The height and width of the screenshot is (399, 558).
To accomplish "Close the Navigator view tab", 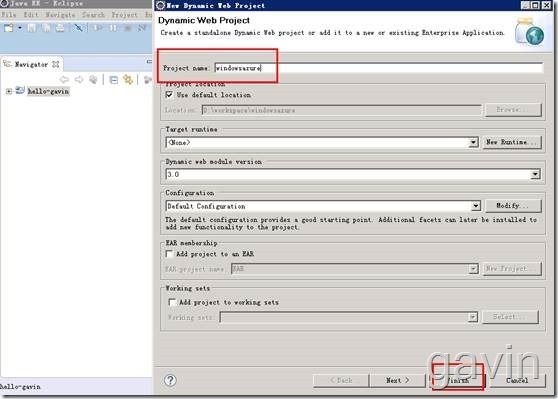I will (56, 64).
